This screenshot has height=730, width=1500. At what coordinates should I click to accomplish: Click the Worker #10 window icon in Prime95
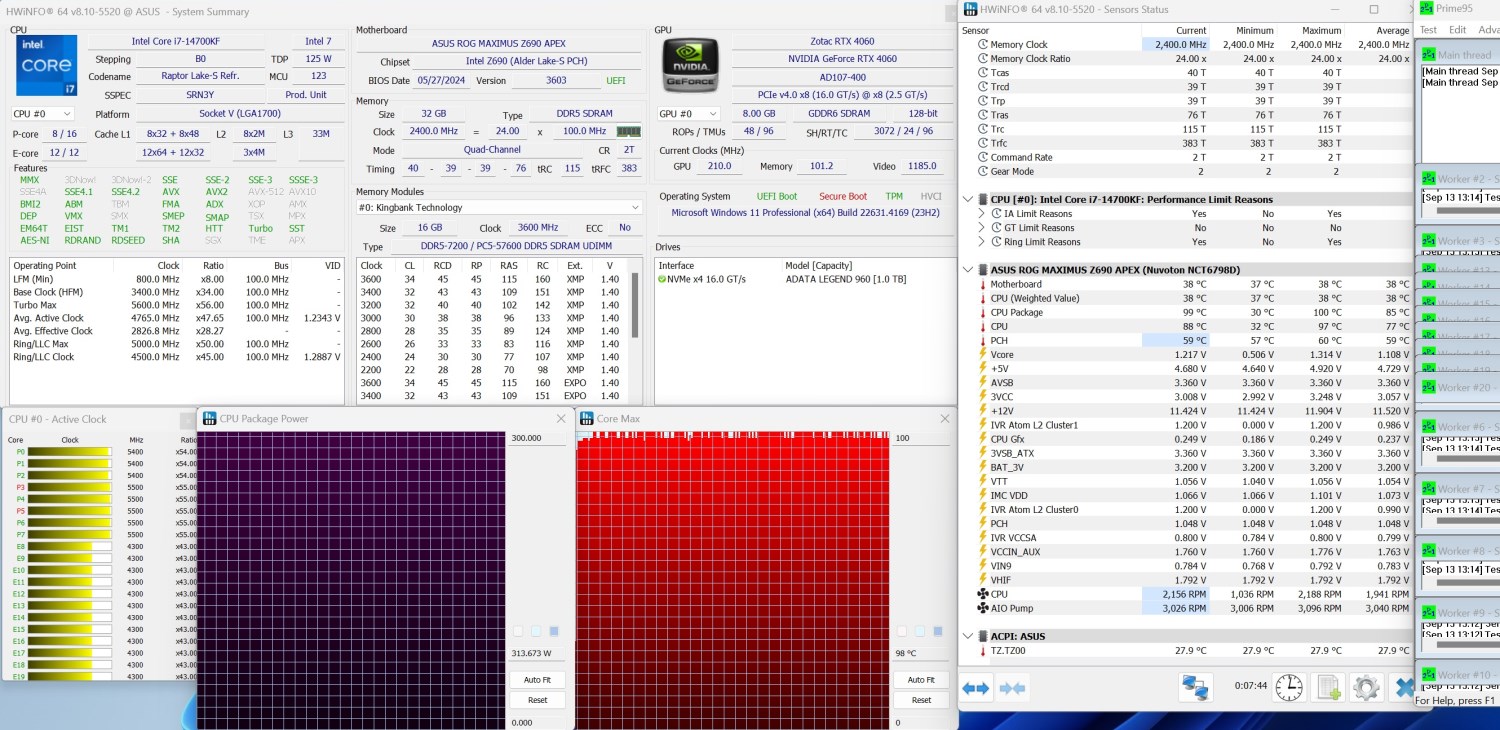1428,675
